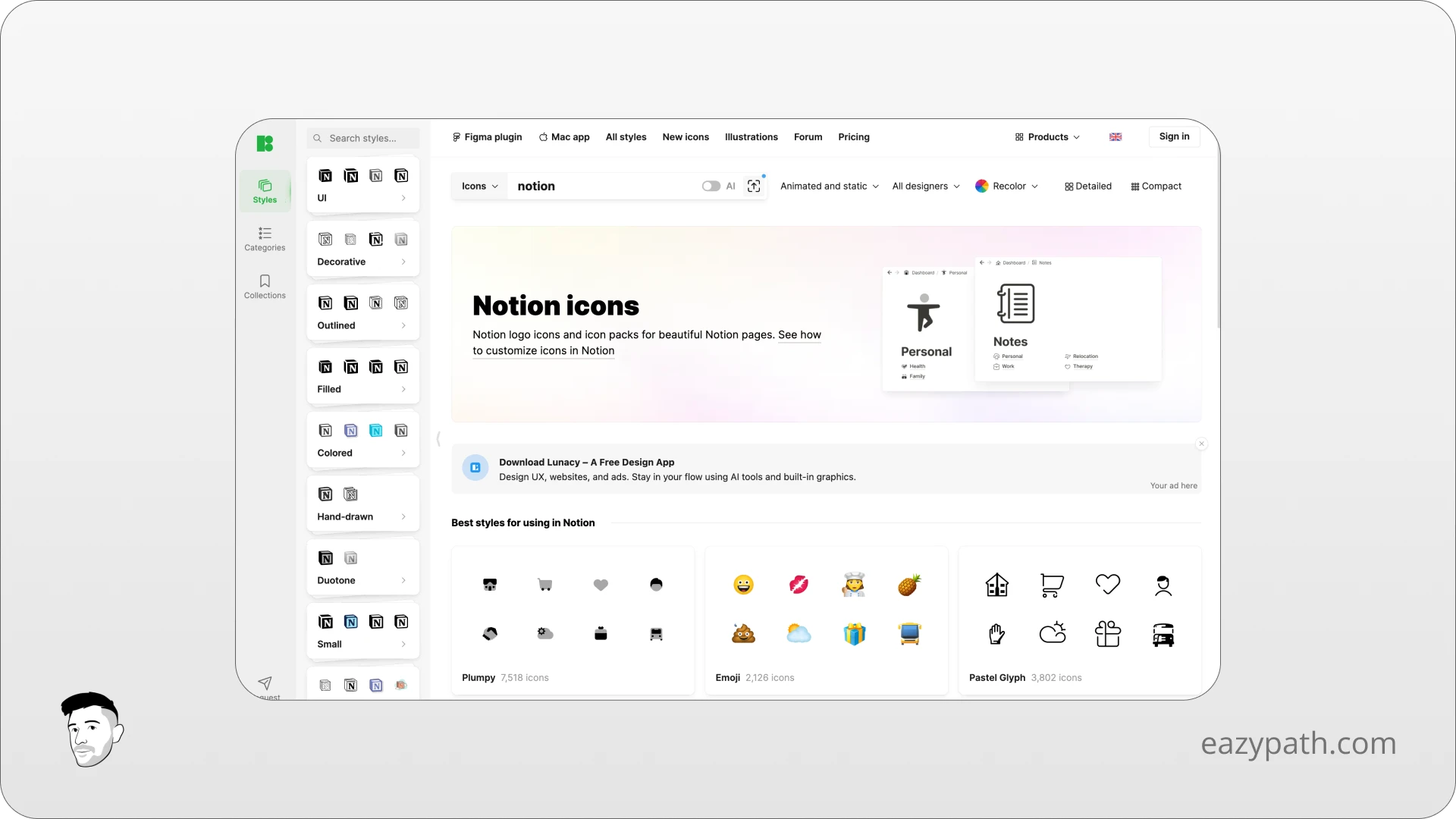Open the Categories panel in the sidebar
Viewport: 1456px width, 819px height.
tap(265, 238)
